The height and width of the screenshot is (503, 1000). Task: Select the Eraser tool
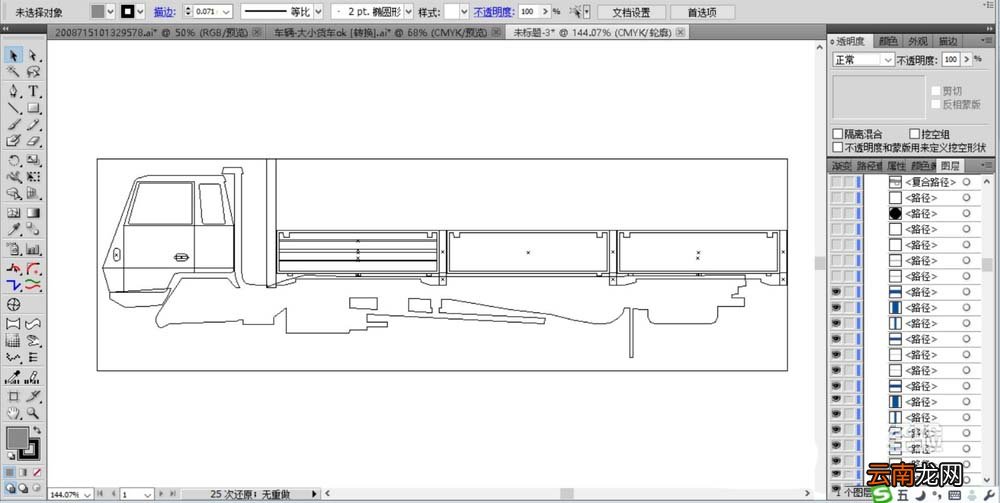pos(33,140)
